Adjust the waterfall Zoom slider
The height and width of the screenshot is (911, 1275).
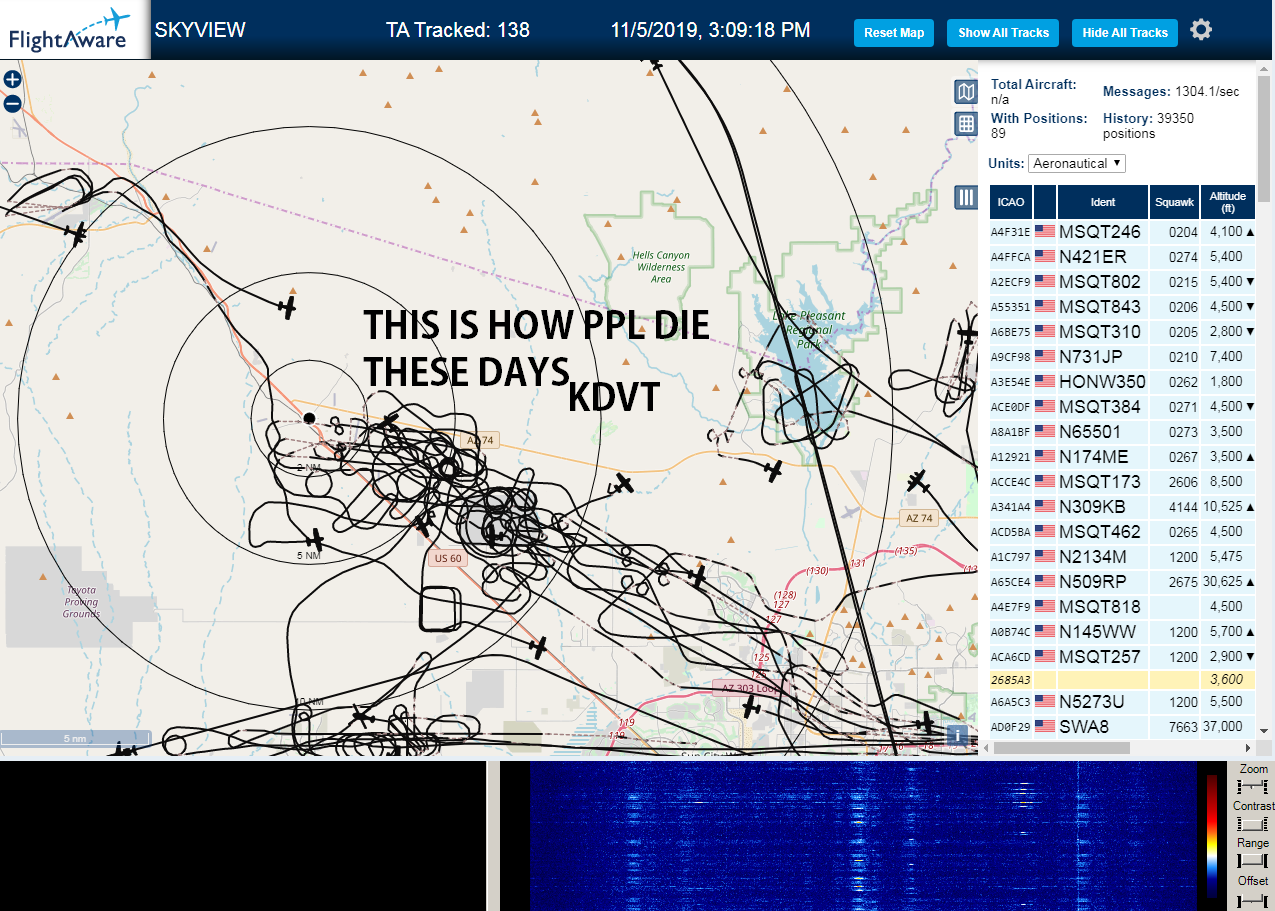[x=1252, y=787]
